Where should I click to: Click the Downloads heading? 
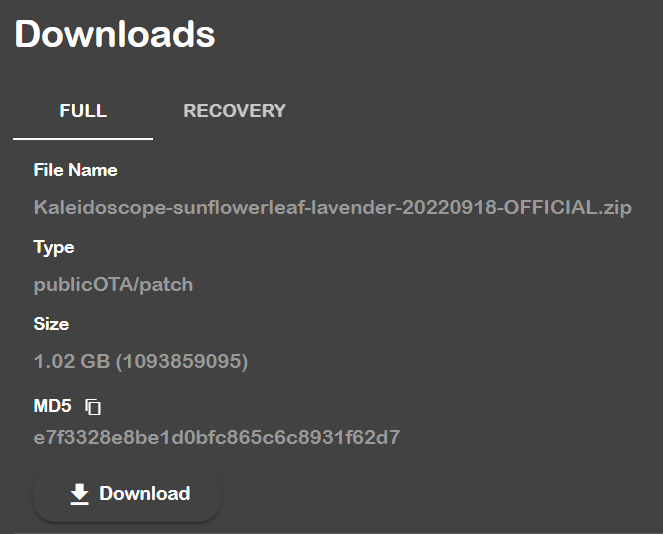(x=115, y=34)
